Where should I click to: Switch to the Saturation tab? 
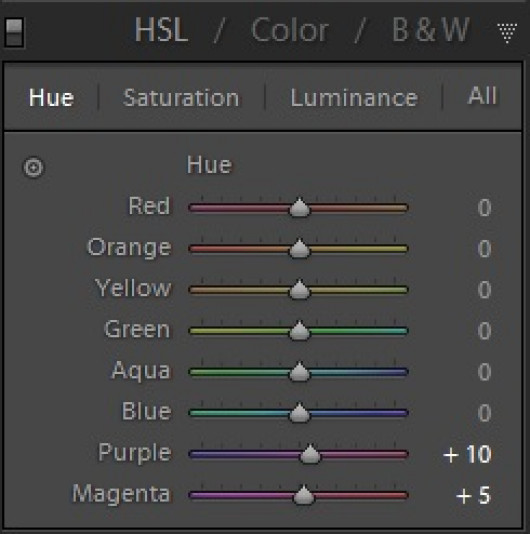point(181,98)
